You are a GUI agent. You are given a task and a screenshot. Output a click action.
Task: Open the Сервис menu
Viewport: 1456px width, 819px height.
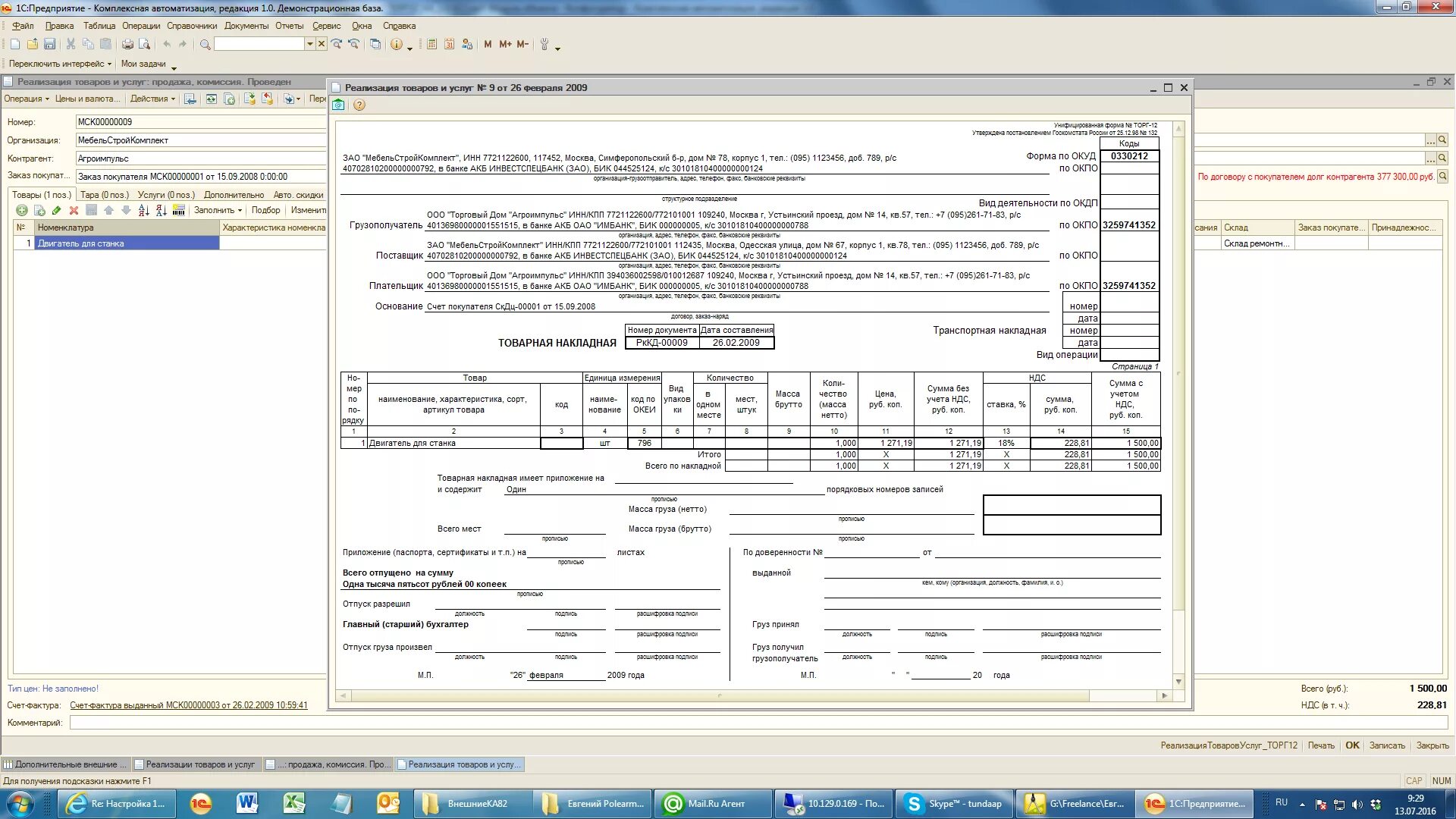click(327, 26)
